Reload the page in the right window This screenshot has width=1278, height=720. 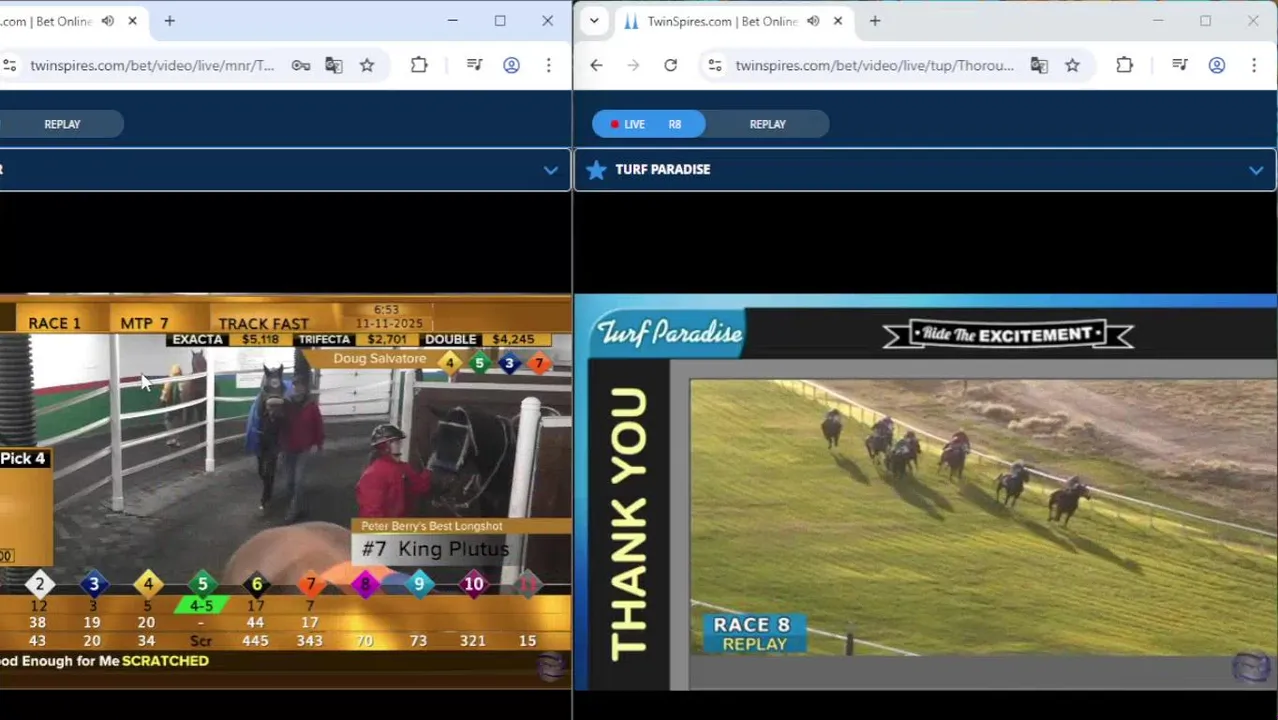click(x=670, y=65)
